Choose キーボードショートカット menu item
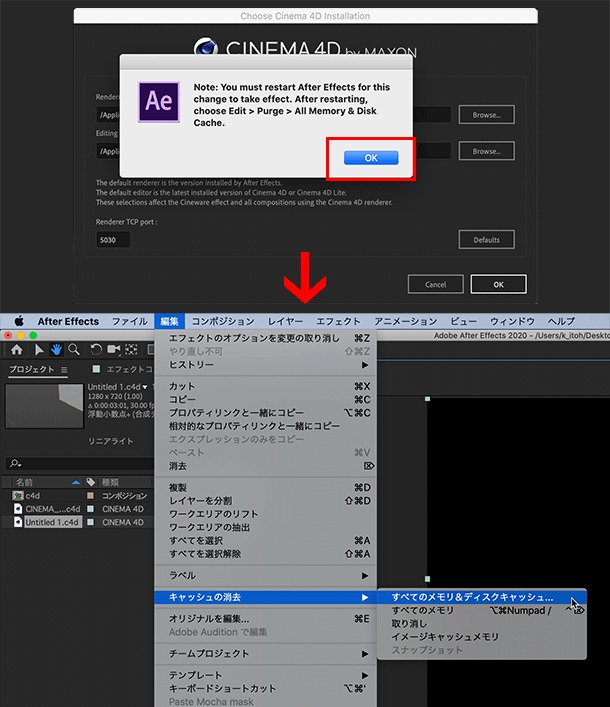This screenshot has width=610, height=707. tap(266, 689)
